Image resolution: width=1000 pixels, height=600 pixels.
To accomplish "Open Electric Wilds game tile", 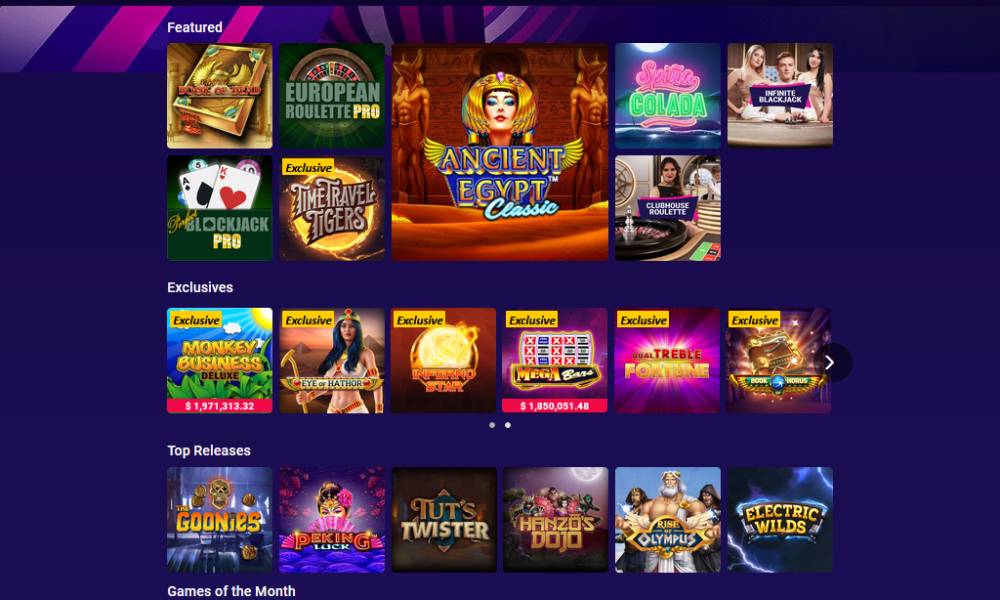I will pos(780,520).
